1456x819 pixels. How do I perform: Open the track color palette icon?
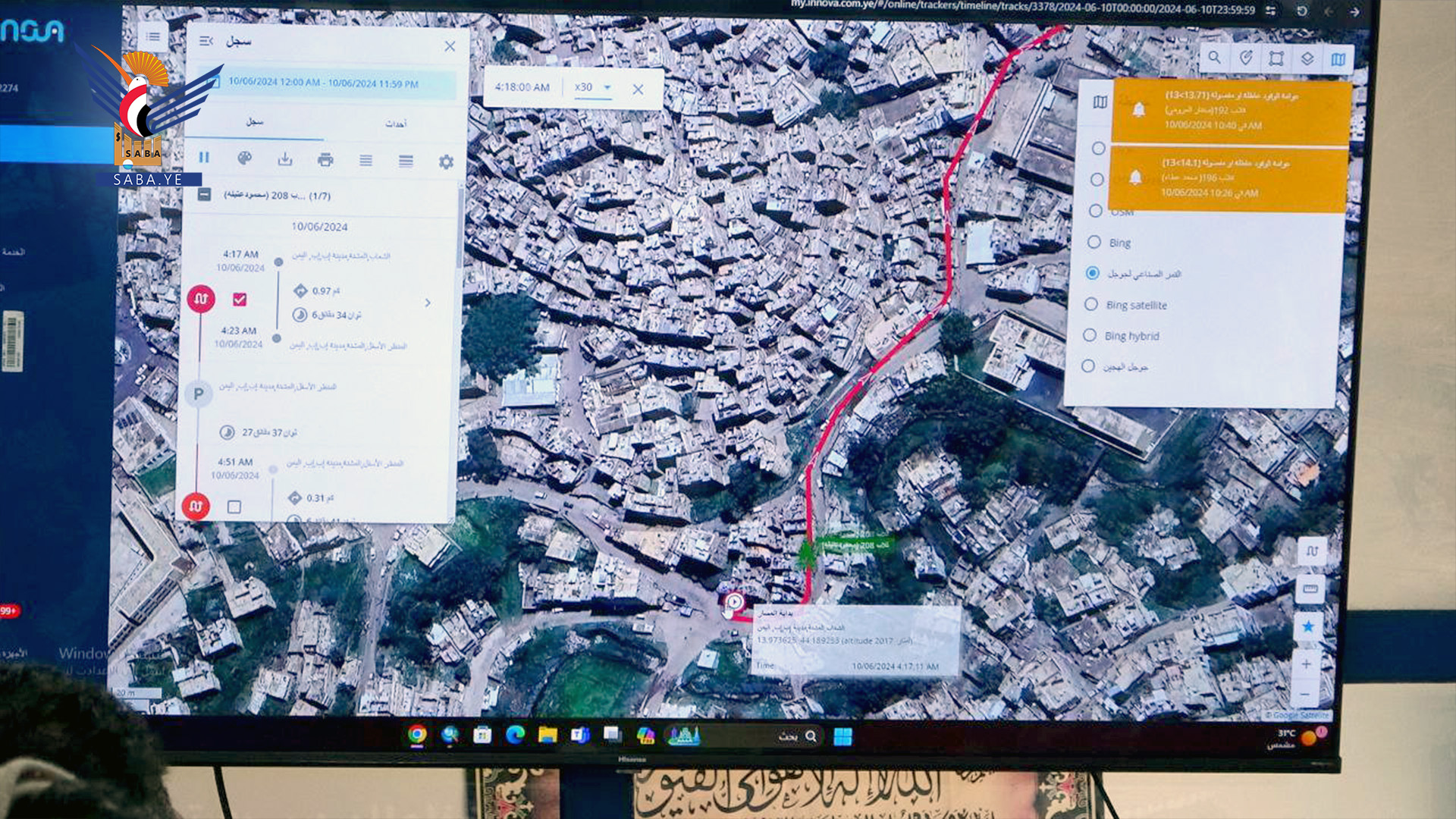244,158
